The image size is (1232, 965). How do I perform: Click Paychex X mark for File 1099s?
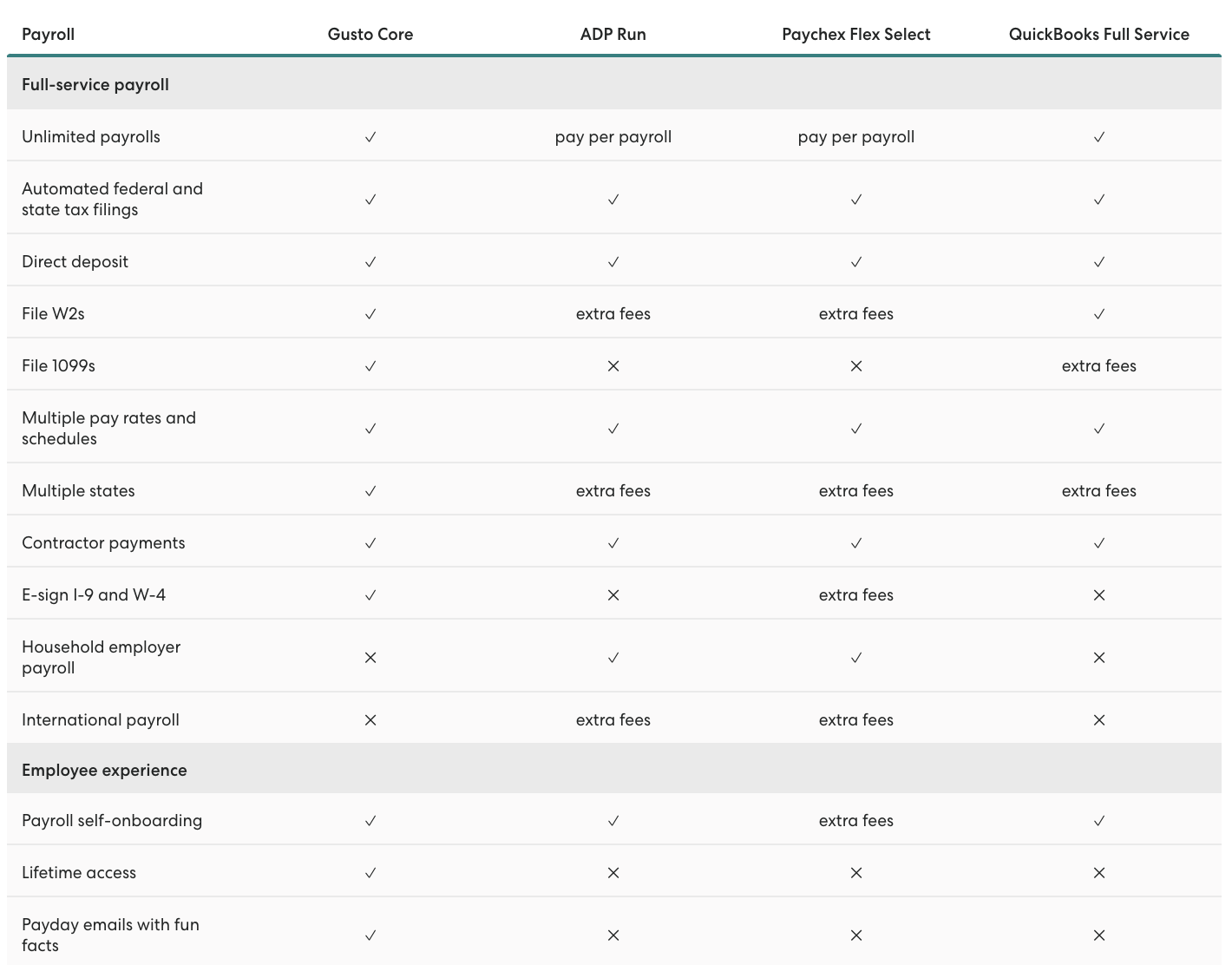coord(856,366)
